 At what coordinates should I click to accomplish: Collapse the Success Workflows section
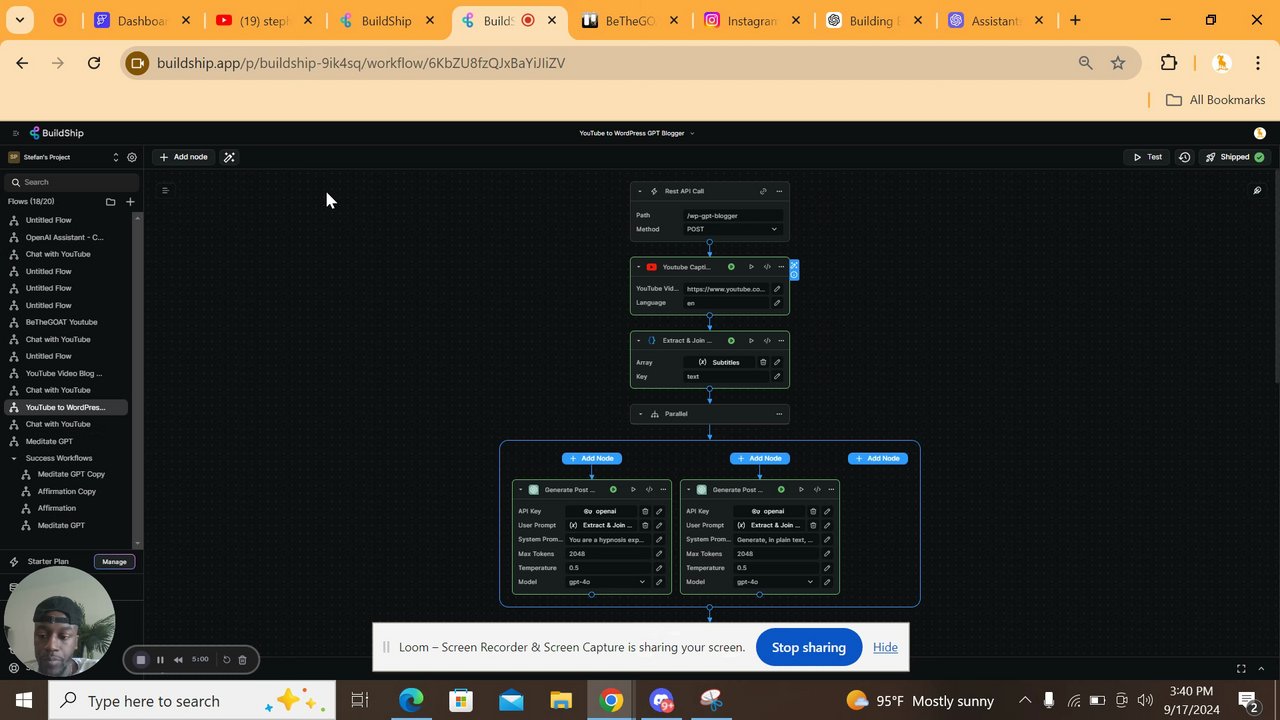pyautogui.click(x=16, y=458)
